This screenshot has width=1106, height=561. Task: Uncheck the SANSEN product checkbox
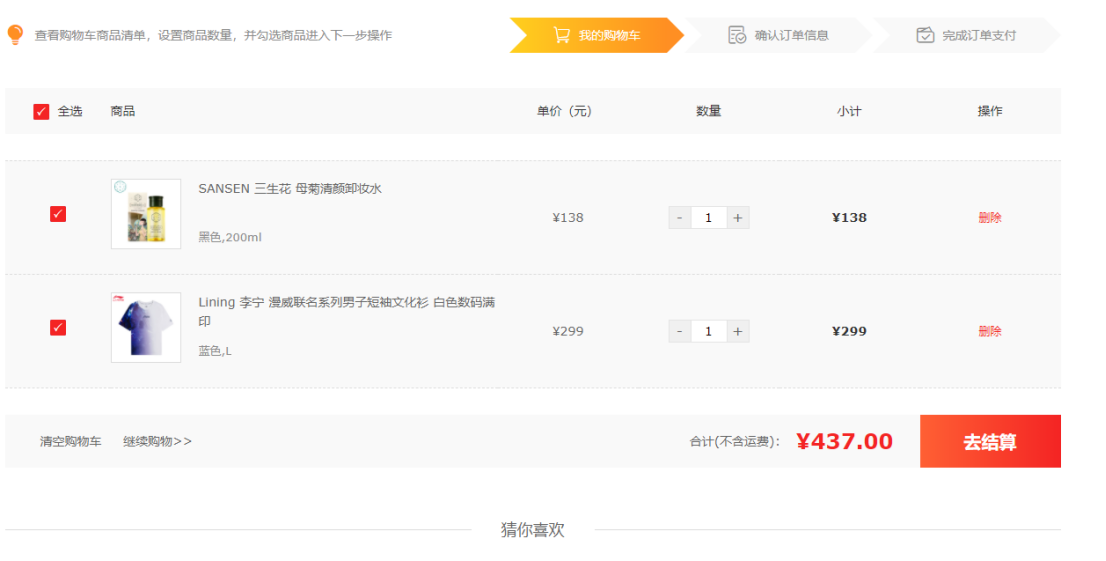click(x=58, y=214)
